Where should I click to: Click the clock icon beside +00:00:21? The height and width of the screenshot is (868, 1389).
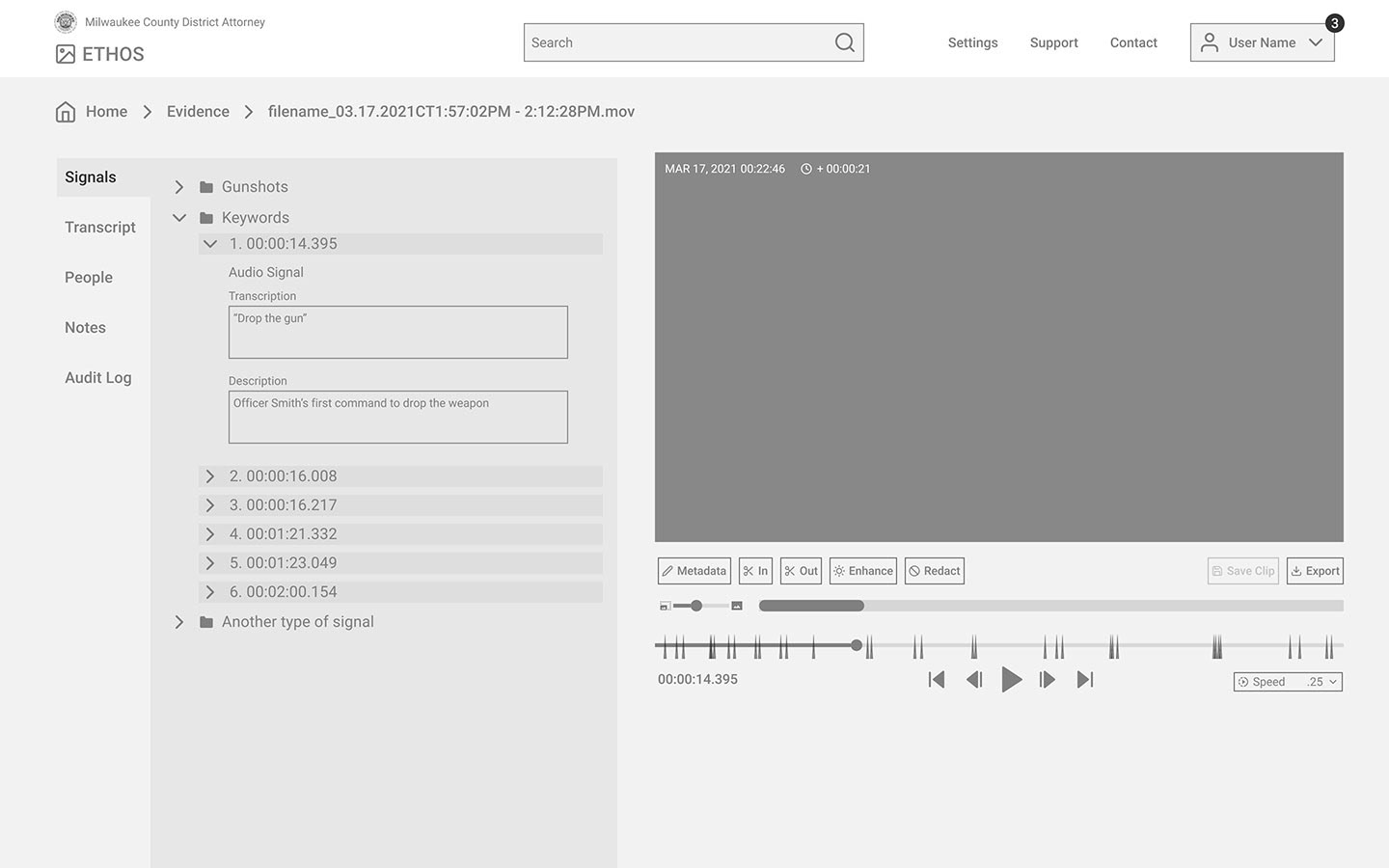pyautogui.click(x=806, y=169)
